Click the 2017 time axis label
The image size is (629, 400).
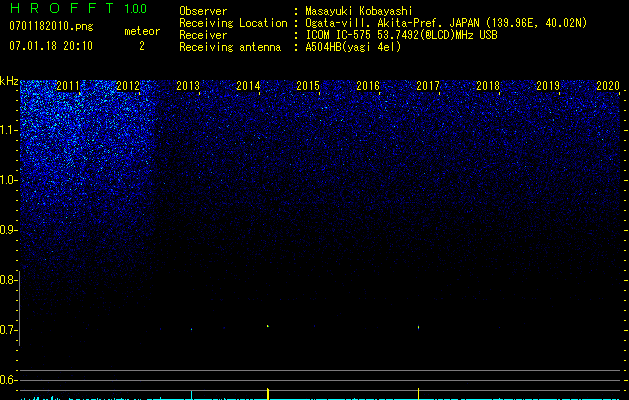tap(428, 85)
